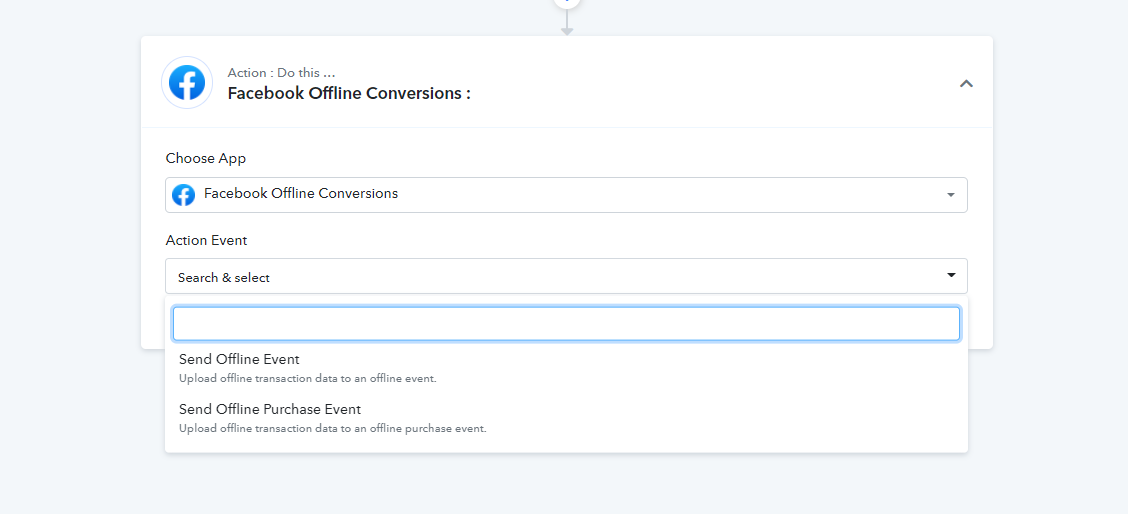
Task: Open the Action Event Search & select dropdown
Action: (566, 276)
